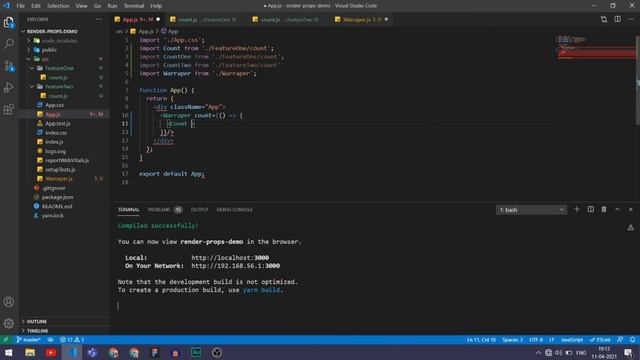Viewport: 640px width, 360px height.
Task: Create a new terminal with plus icon
Action: [577, 209]
